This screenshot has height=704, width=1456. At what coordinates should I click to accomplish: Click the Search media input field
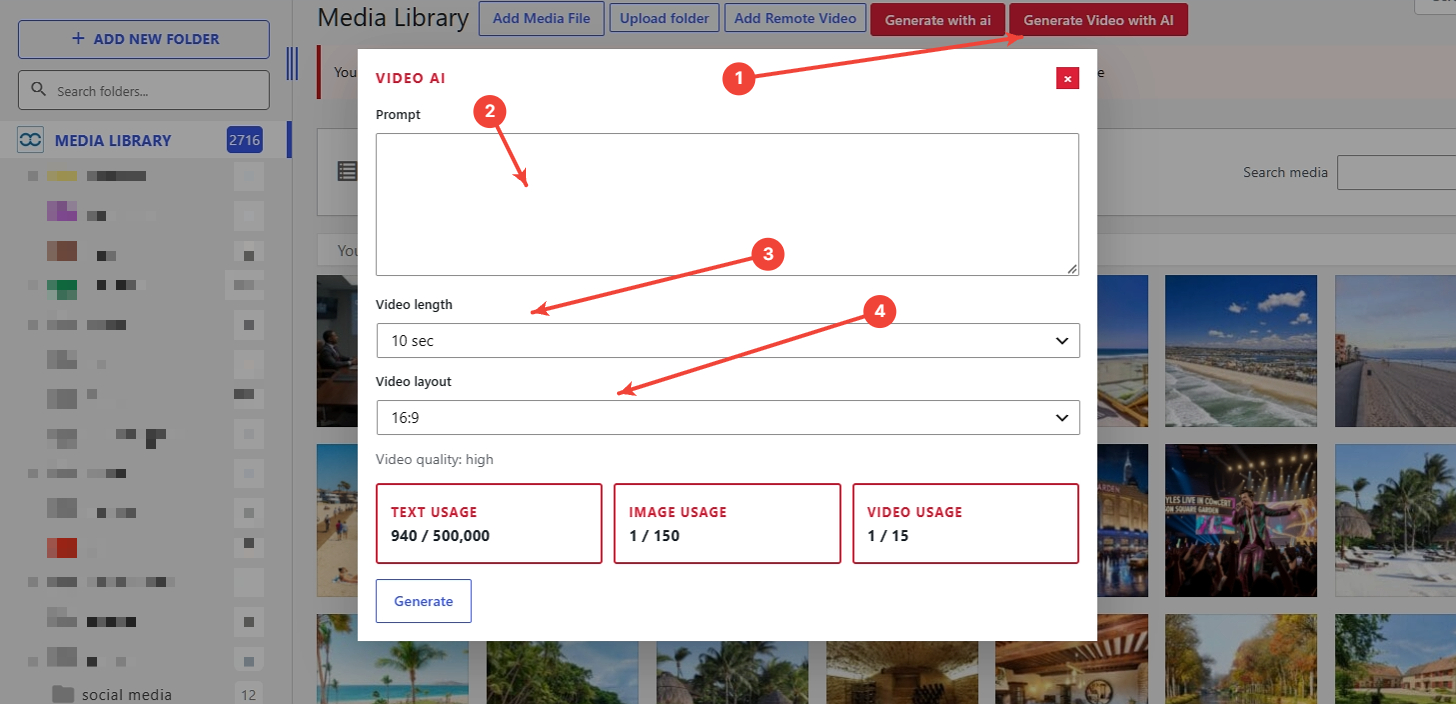[1396, 172]
